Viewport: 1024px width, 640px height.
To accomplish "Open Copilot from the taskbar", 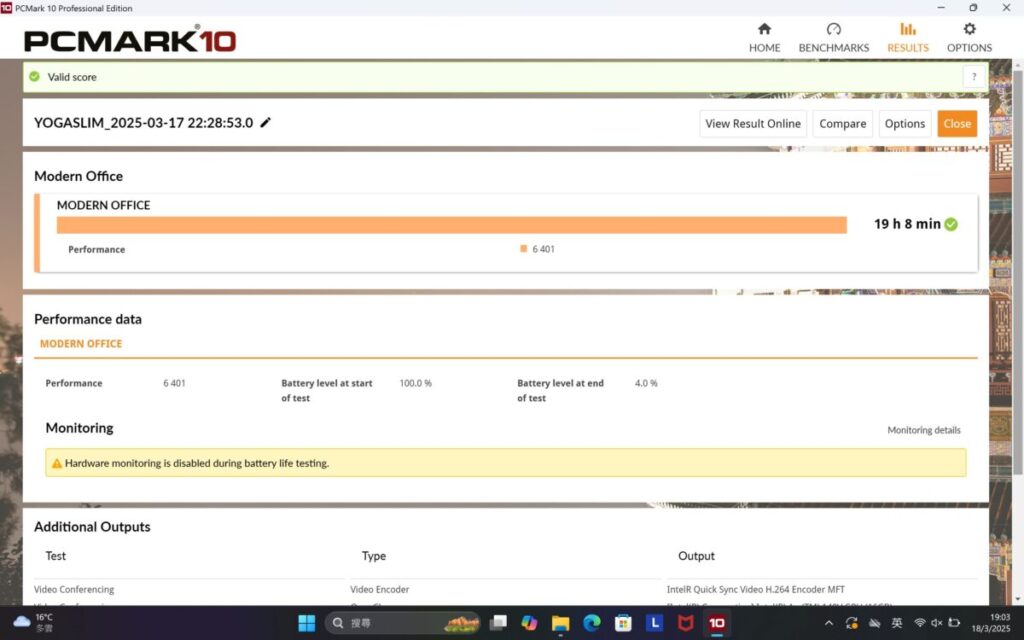I will (x=529, y=623).
